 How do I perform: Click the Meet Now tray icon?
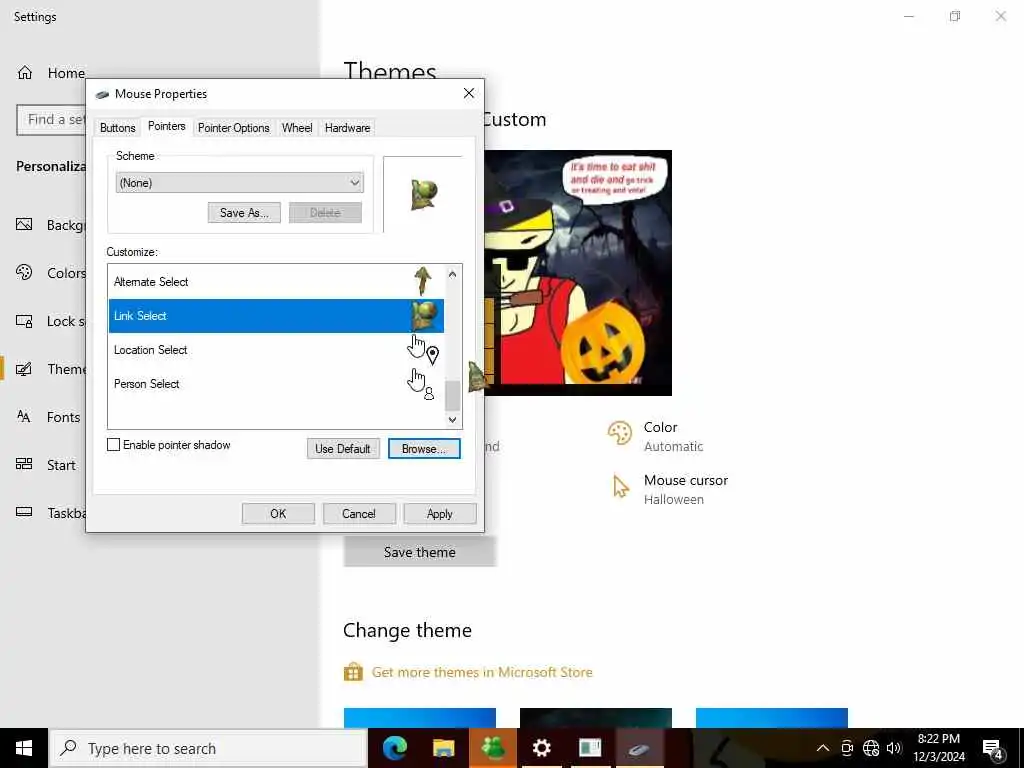pyautogui.click(x=847, y=748)
